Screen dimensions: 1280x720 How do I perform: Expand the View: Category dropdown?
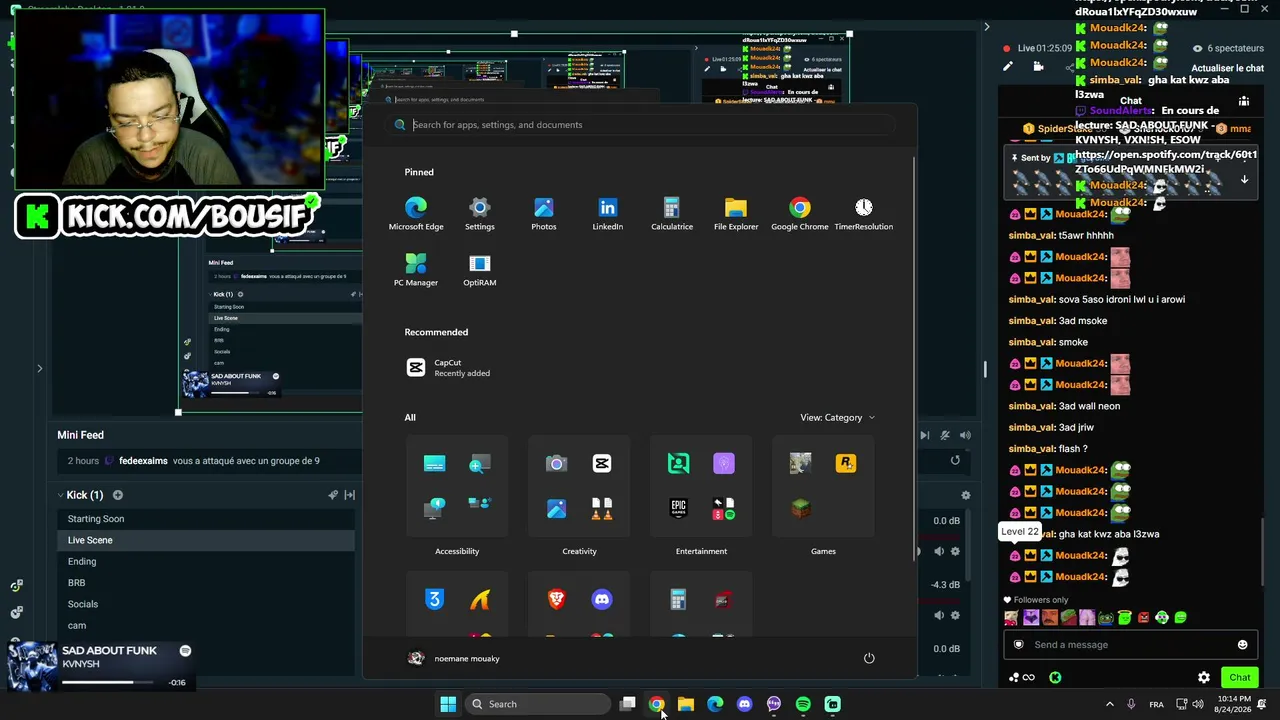tap(837, 417)
